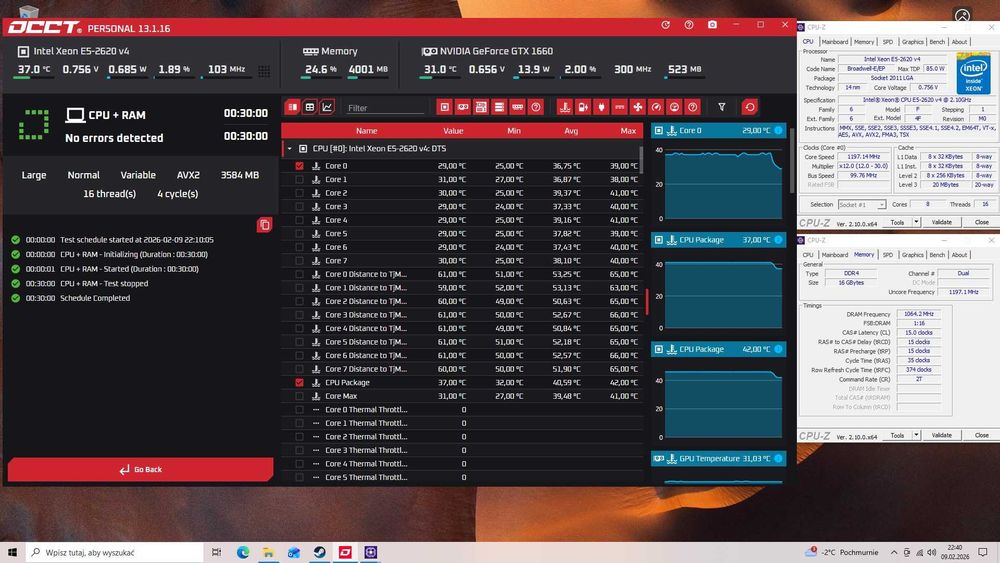The width and height of the screenshot is (1000, 563).
Task: Open About tab in lower CPU-Z window
Action: point(959,254)
